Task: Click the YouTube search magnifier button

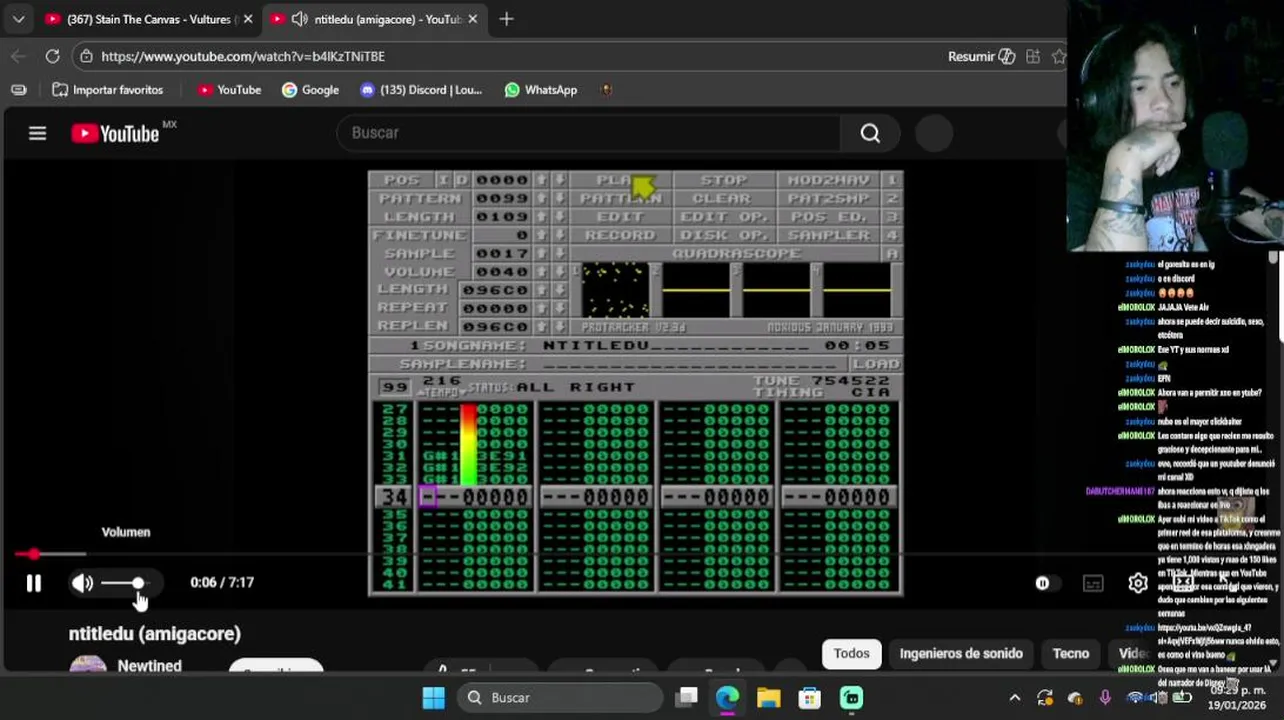Action: coord(870,133)
